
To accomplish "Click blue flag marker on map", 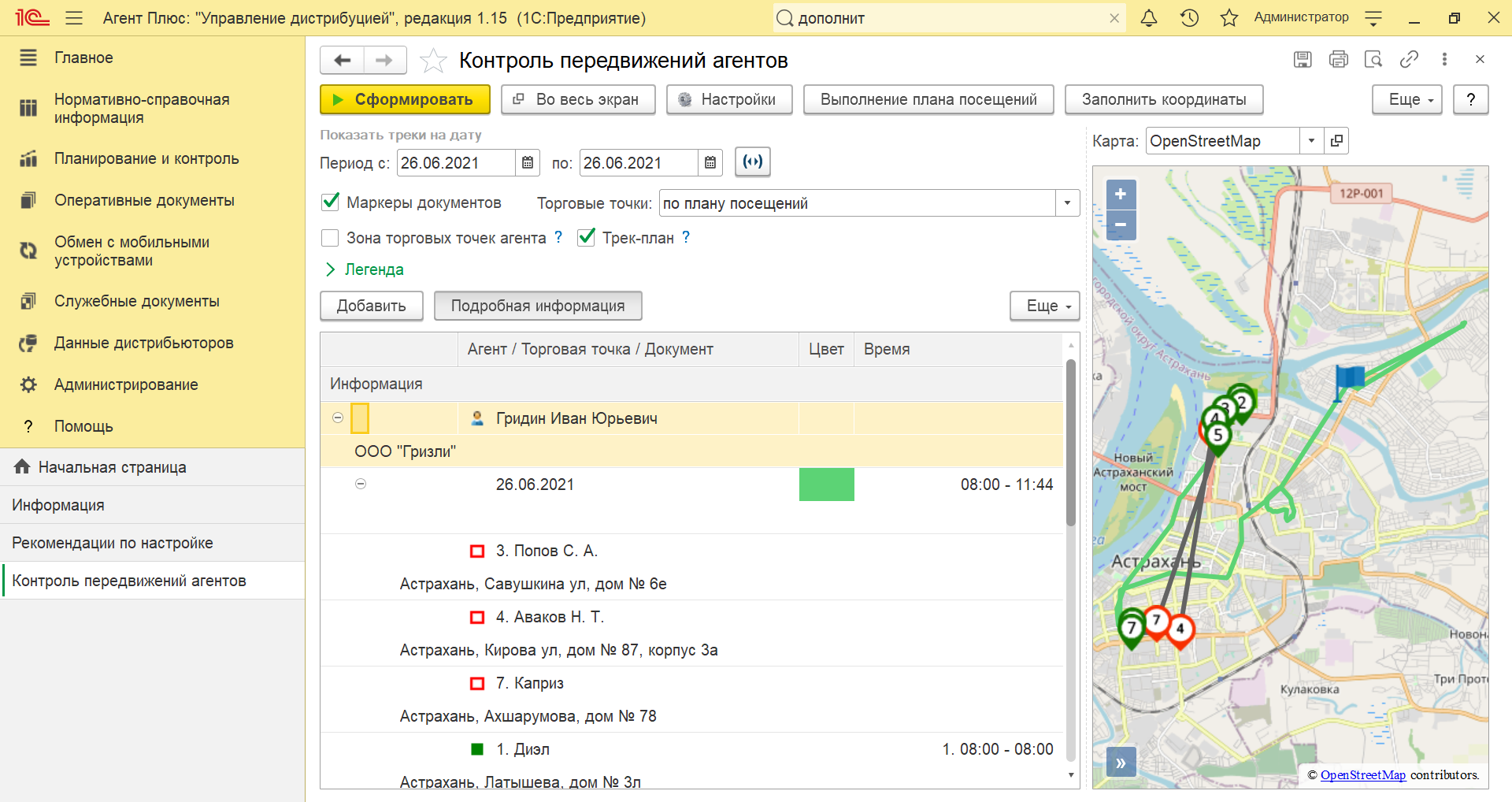I will [x=1350, y=381].
